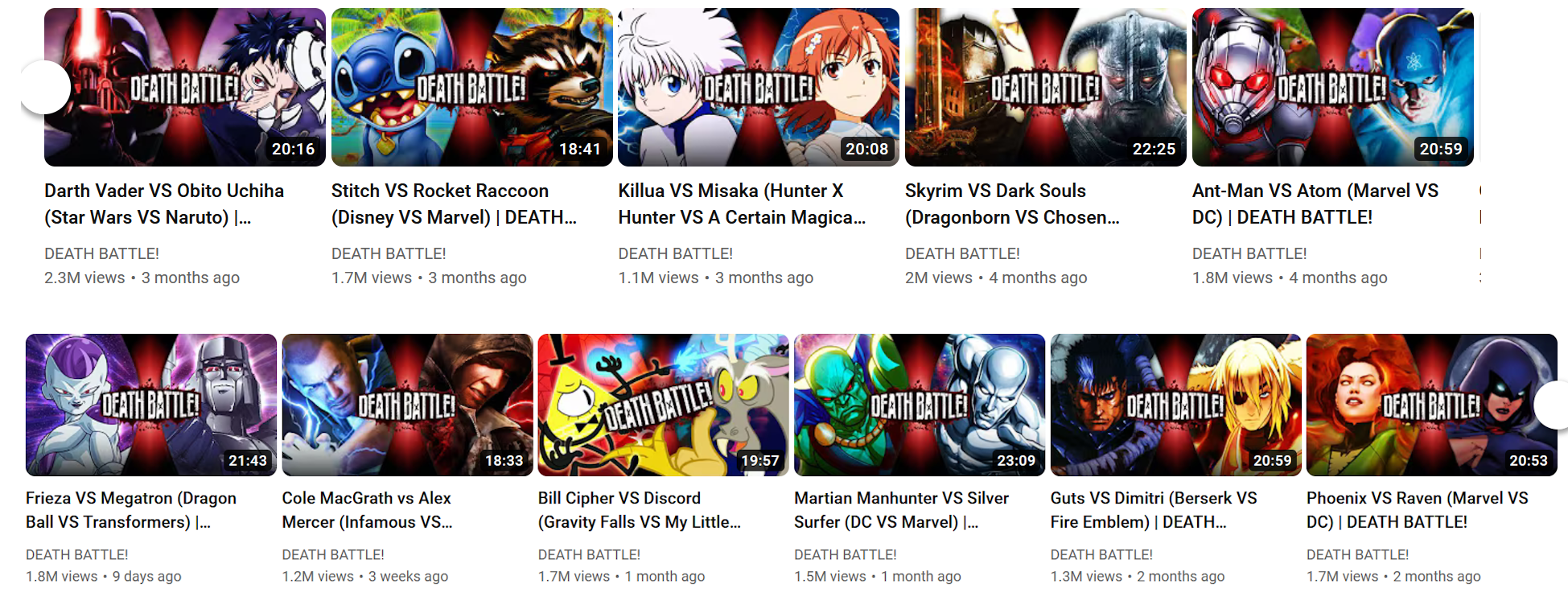Visit DEATH BATTLE! channel under Skyrim video
The image size is (1568, 613).
962,253
